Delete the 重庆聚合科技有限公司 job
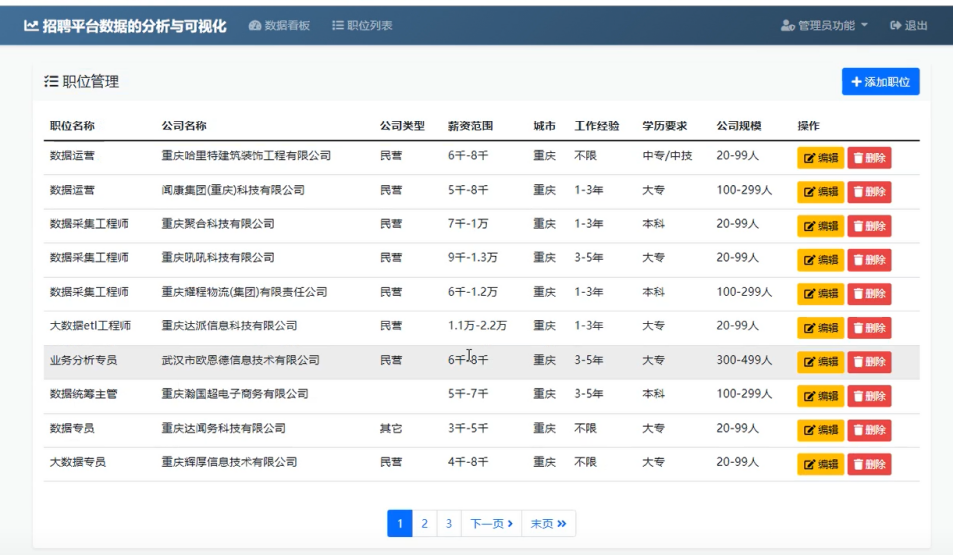The width and height of the screenshot is (953, 555). tap(869, 226)
